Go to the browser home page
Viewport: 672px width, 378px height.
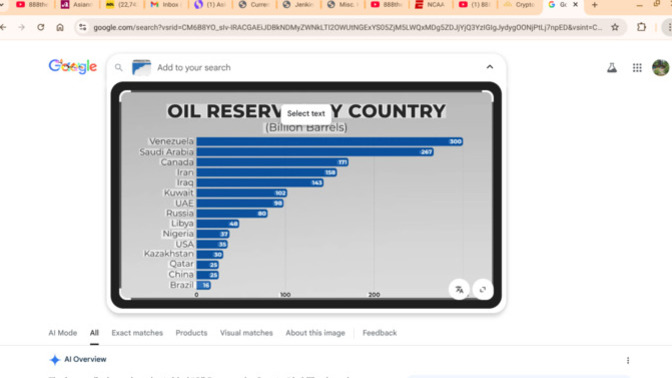[x=60, y=27]
